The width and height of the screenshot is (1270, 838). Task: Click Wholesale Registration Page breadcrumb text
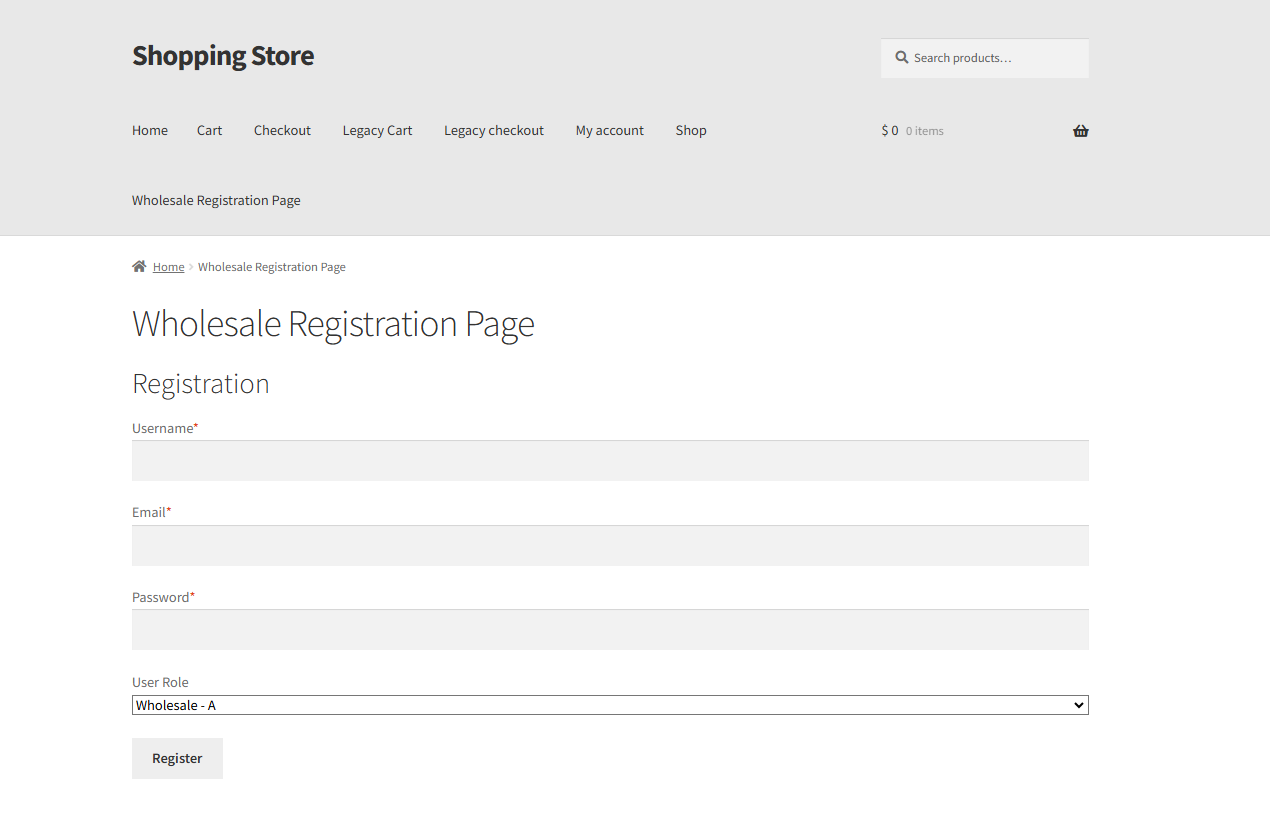(x=272, y=267)
